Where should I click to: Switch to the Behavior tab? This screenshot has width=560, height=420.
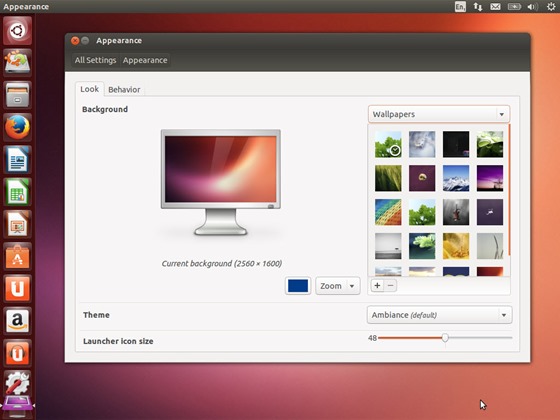[124, 89]
